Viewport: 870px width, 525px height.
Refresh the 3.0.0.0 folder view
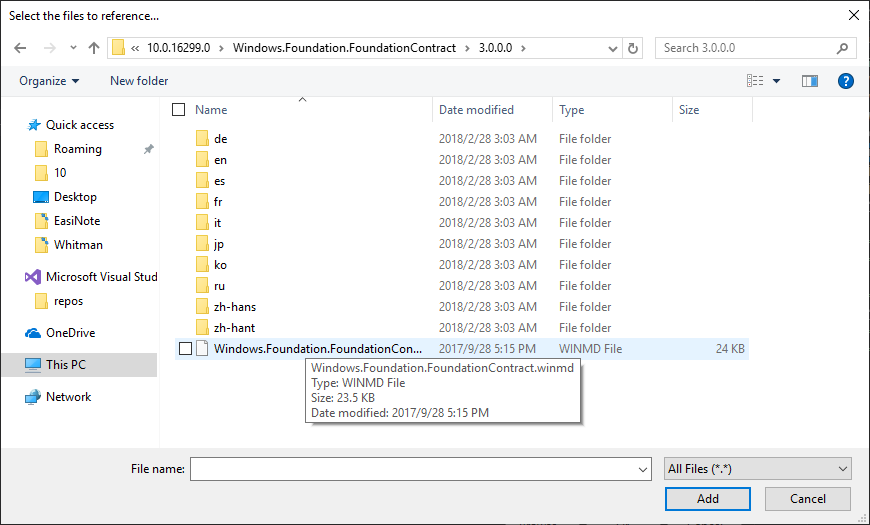tap(633, 48)
